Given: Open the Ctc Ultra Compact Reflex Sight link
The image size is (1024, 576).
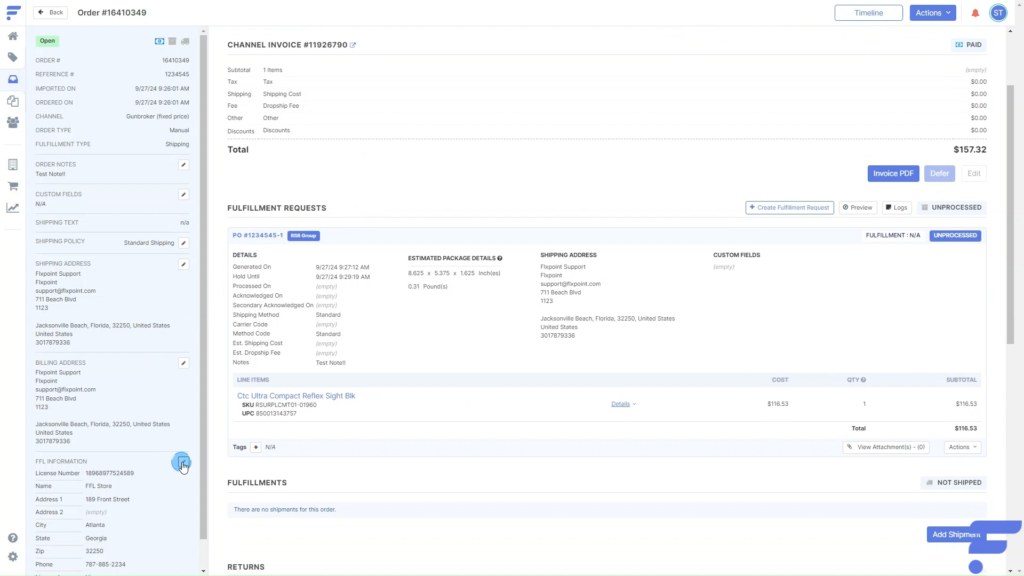Looking at the screenshot, I should pyautogui.click(x=296, y=396).
